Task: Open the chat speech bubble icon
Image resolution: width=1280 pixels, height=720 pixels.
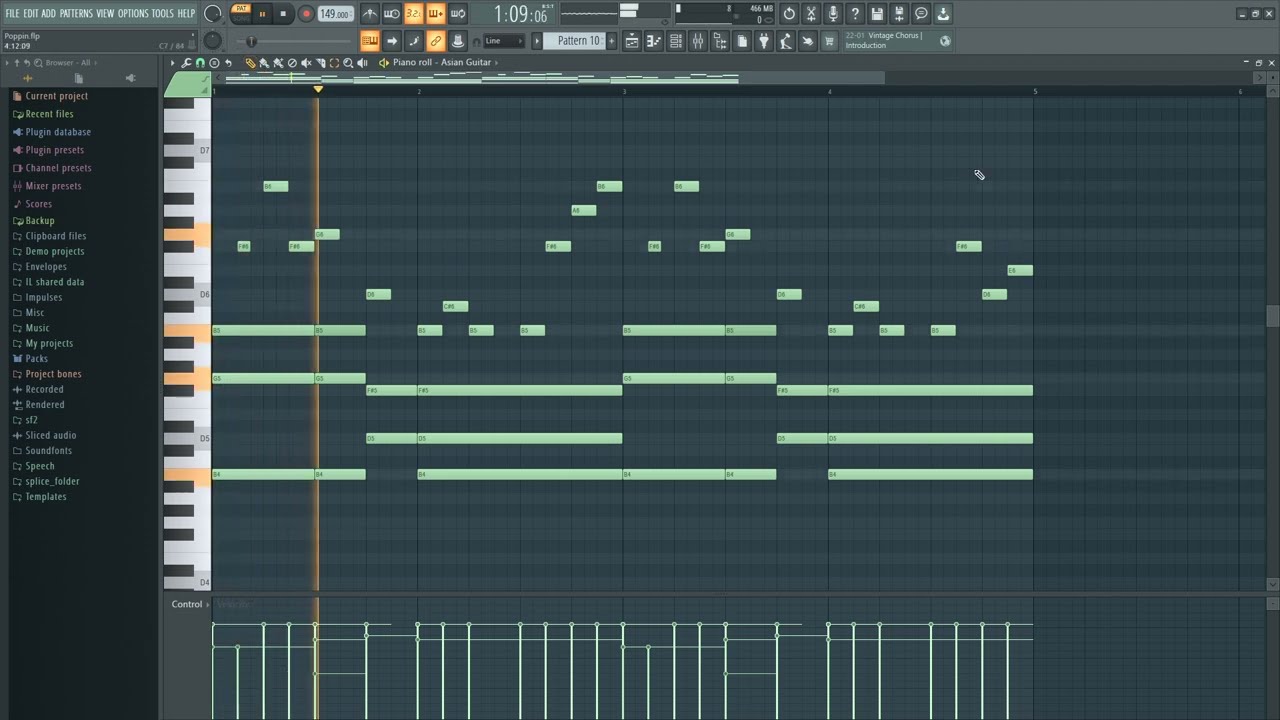Action: coord(921,14)
